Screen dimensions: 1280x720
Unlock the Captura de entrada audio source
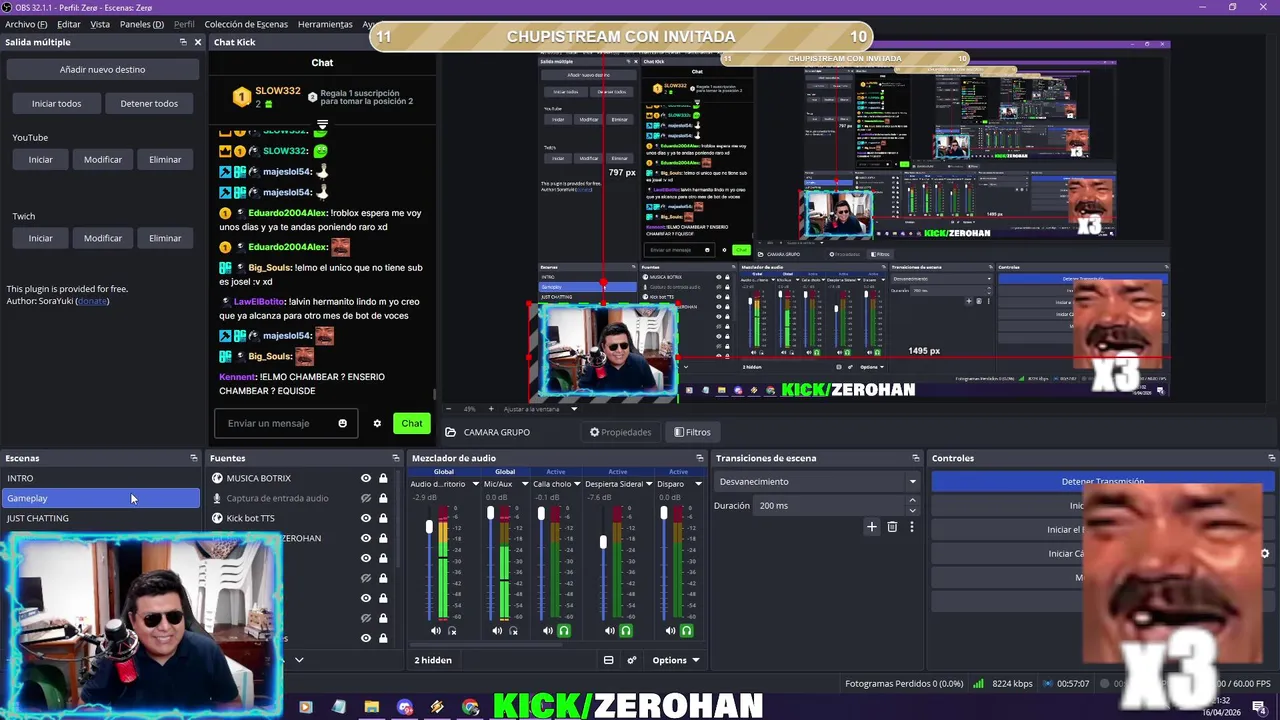tap(383, 498)
